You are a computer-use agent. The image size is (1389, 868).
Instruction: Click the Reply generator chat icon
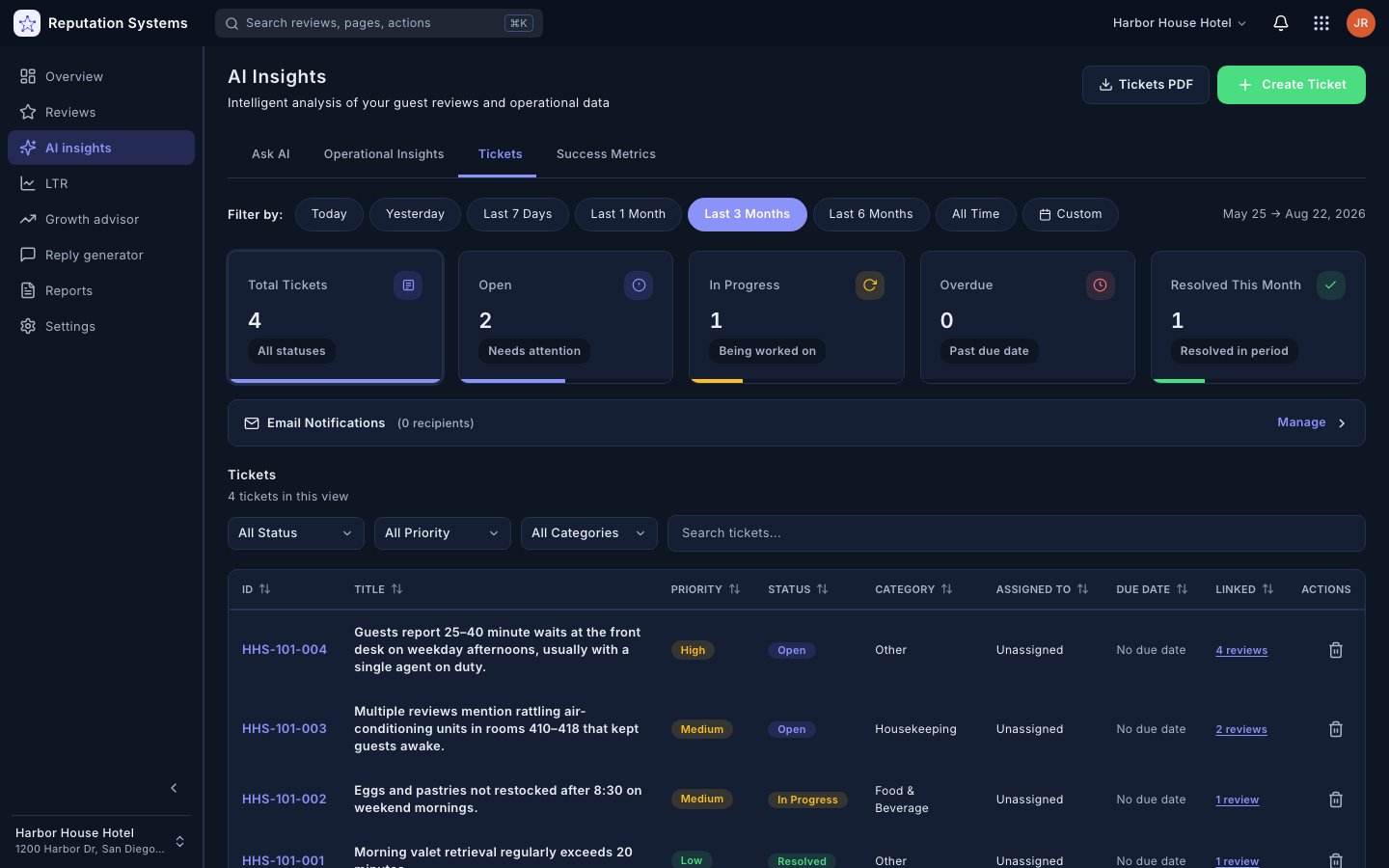(28, 255)
